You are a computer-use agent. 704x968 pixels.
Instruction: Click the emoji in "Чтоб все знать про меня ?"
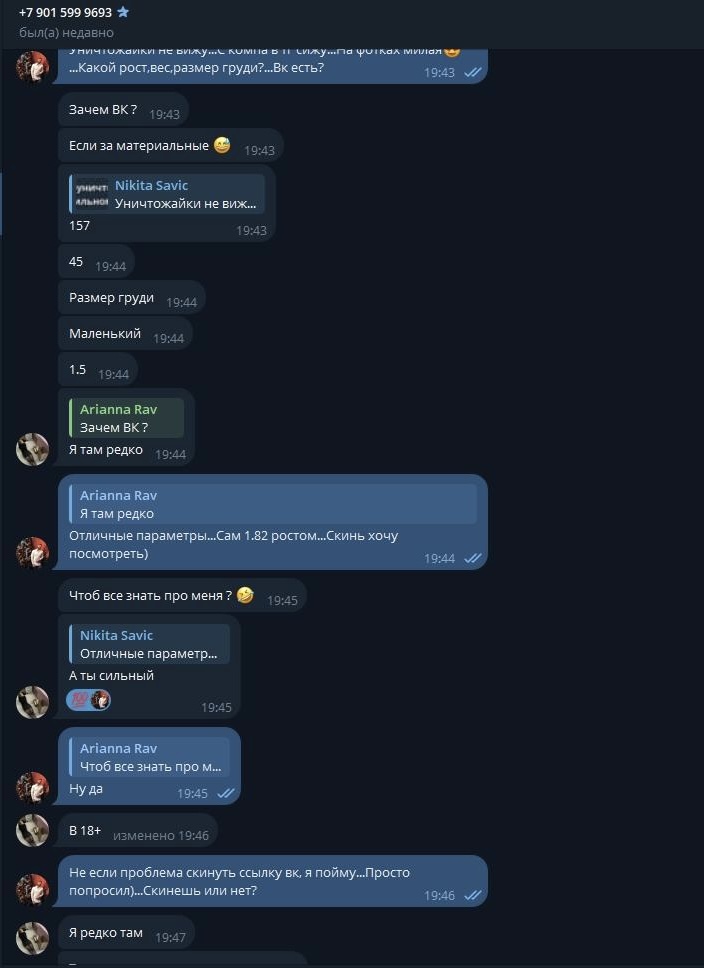click(x=245, y=595)
